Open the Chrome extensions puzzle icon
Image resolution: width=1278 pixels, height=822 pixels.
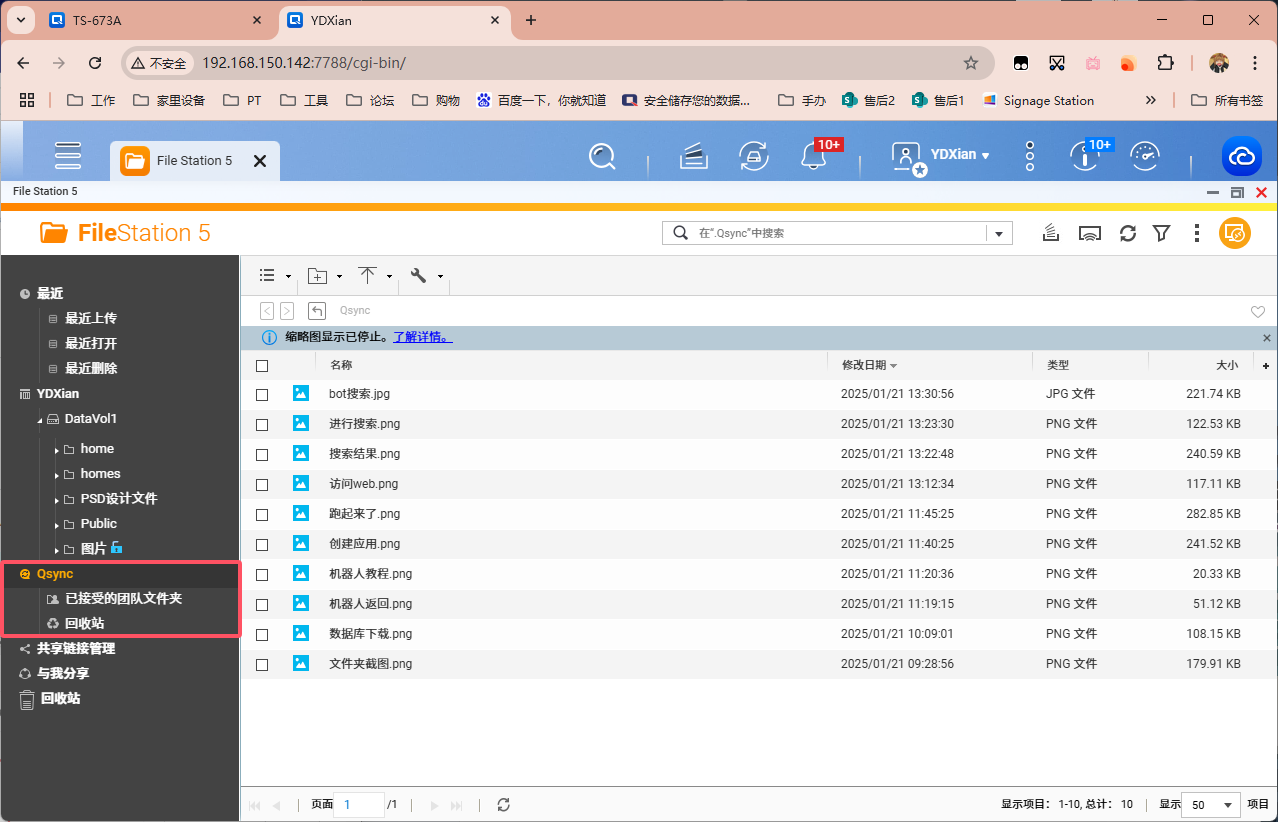click(1165, 63)
